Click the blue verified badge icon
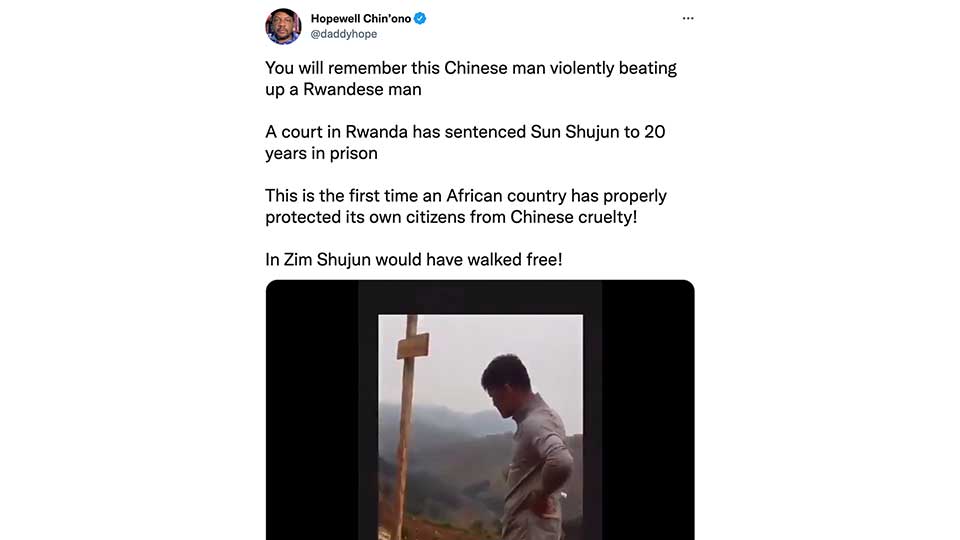This screenshot has width=960, height=540. [x=420, y=18]
